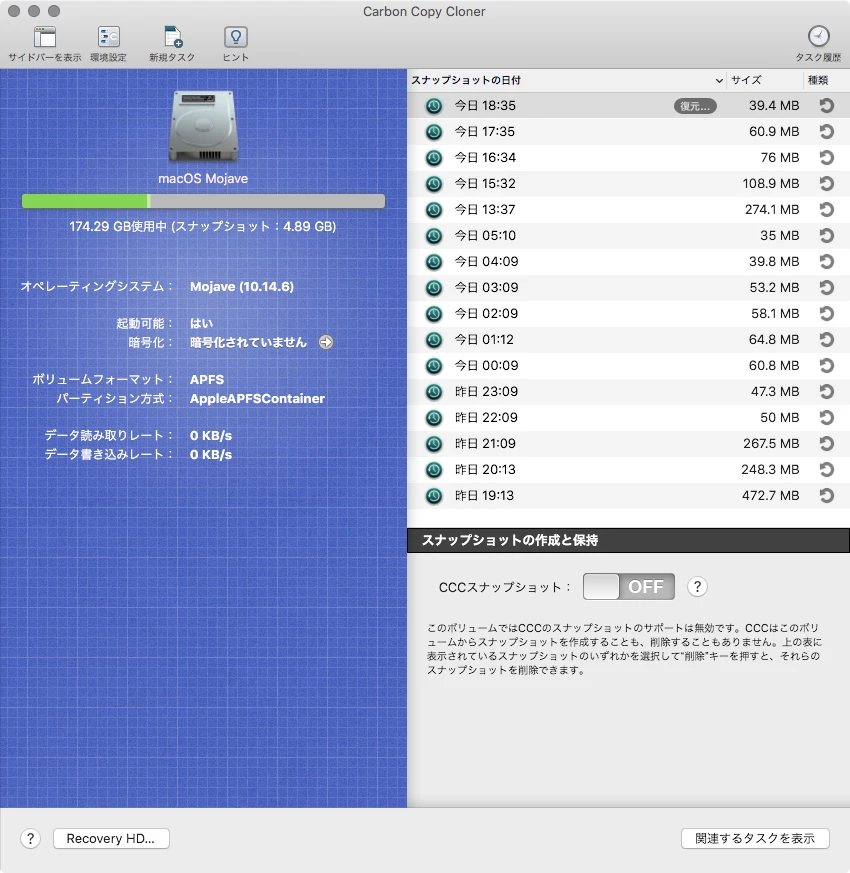850x873 pixels.
Task: Click the macOS Mojave hard drive icon
Action: (203, 126)
